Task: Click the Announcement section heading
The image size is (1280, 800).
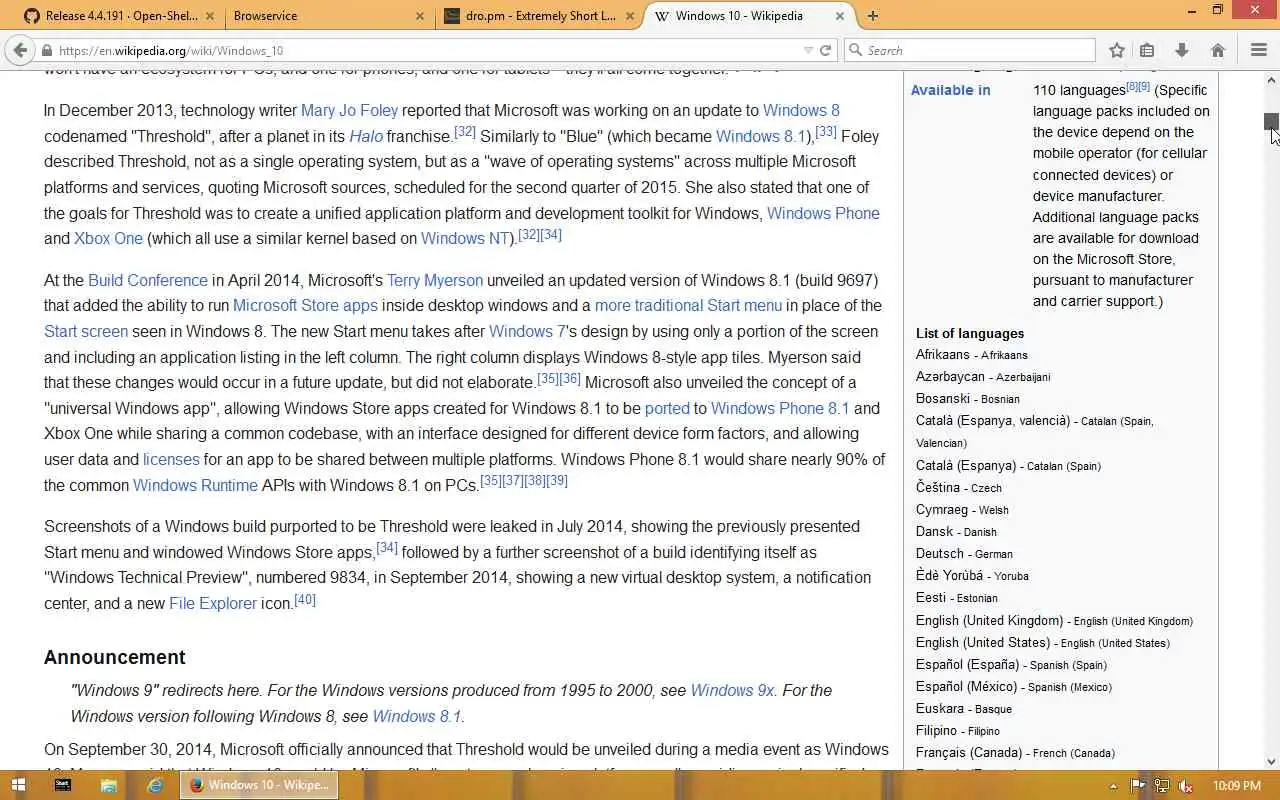Action: coord(115,657)
